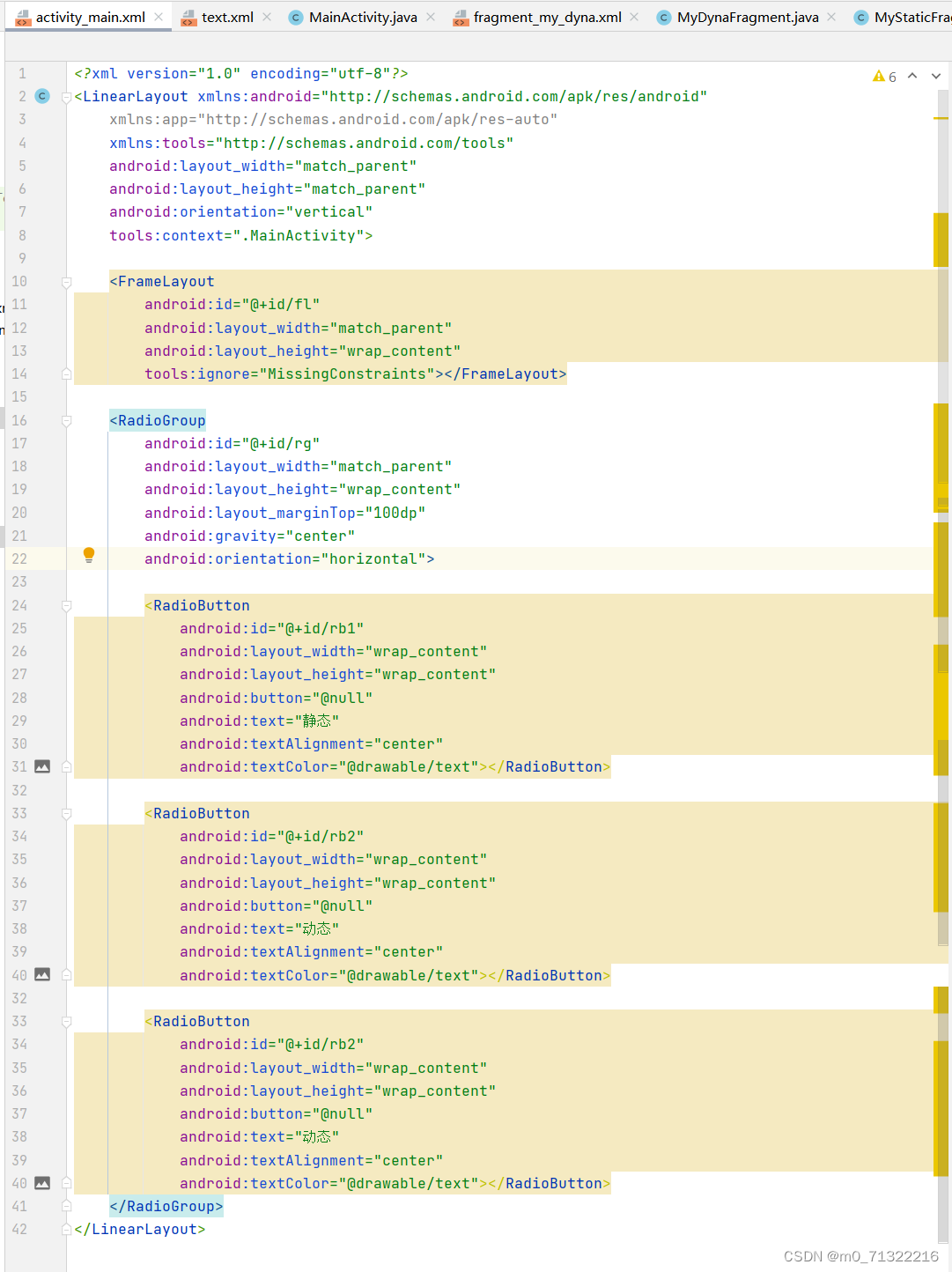Open the drawable preview icon beside line 40

pos(41,974)
